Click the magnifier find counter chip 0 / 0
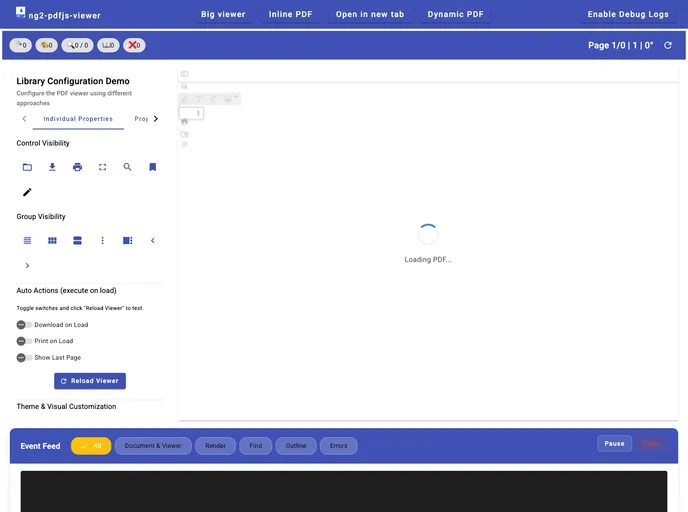 tap(77, 45)
